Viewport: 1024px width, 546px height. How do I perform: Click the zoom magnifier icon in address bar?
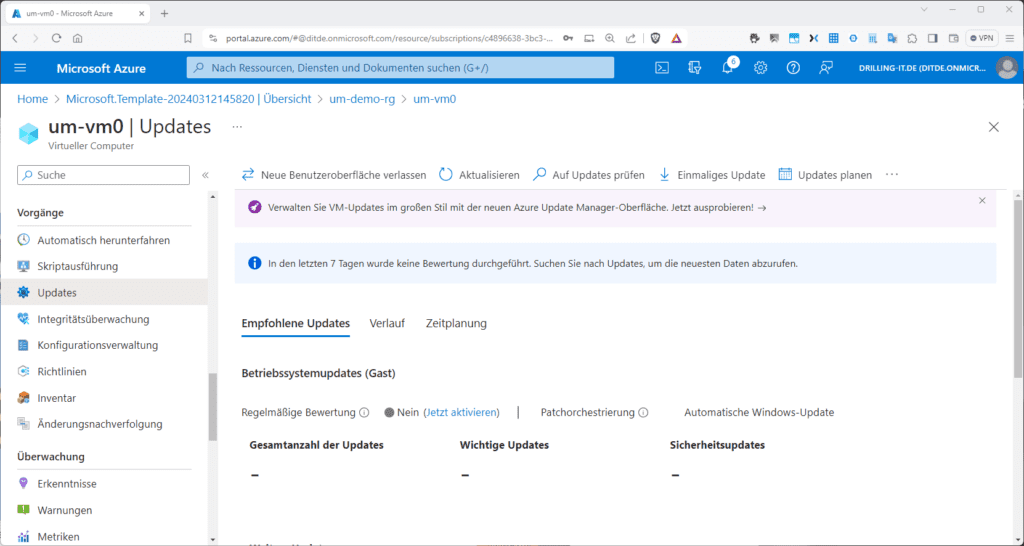(x=610, y=39)
